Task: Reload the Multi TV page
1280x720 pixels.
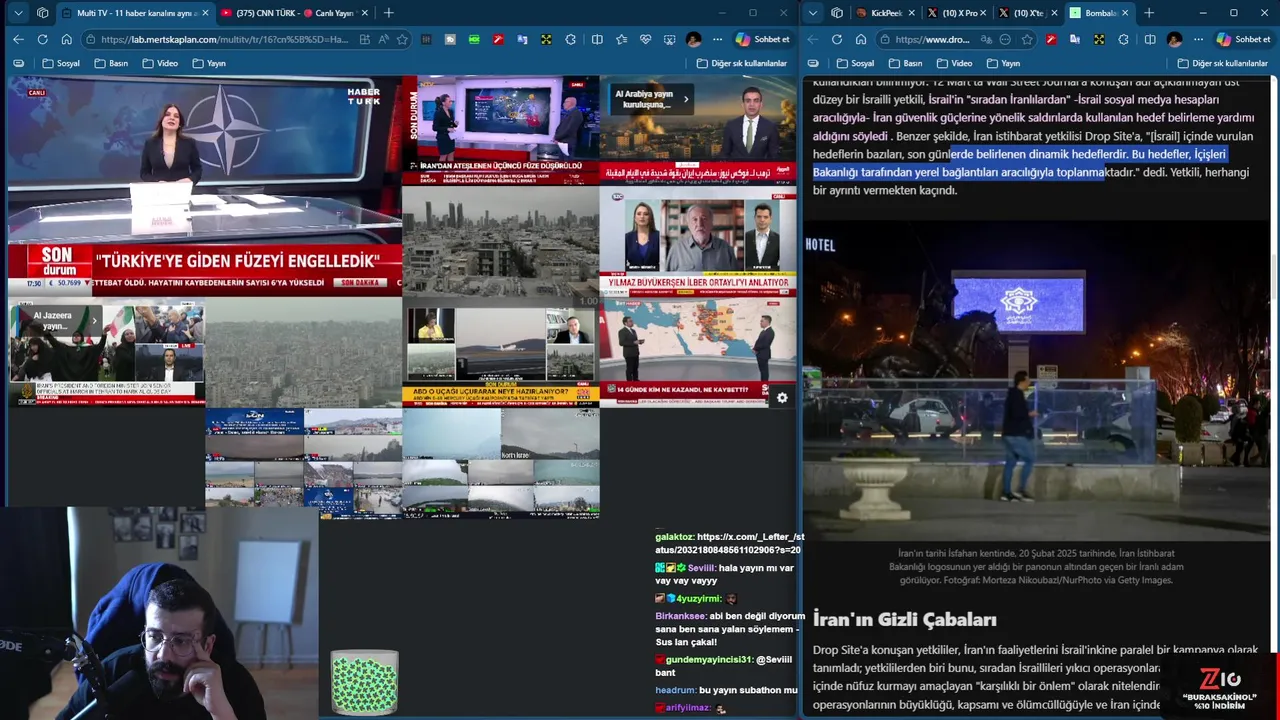Action: (x=42, y=39)
